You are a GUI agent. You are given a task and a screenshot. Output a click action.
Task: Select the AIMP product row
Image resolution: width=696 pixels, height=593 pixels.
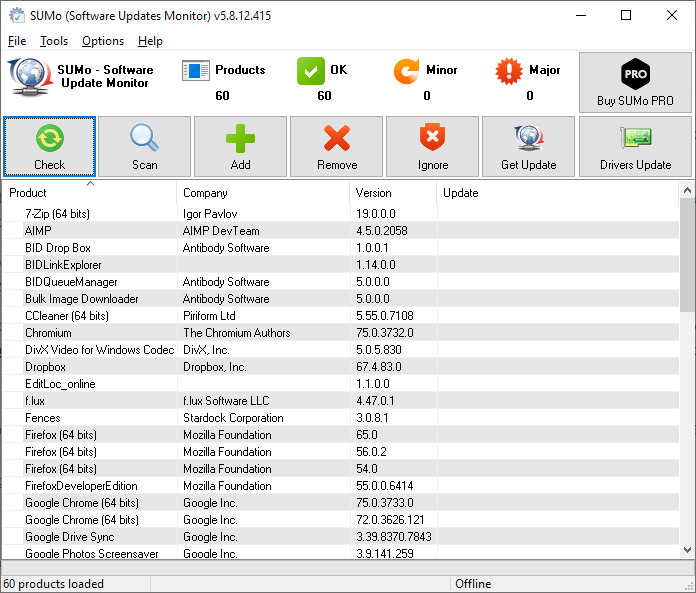(341, 230)
